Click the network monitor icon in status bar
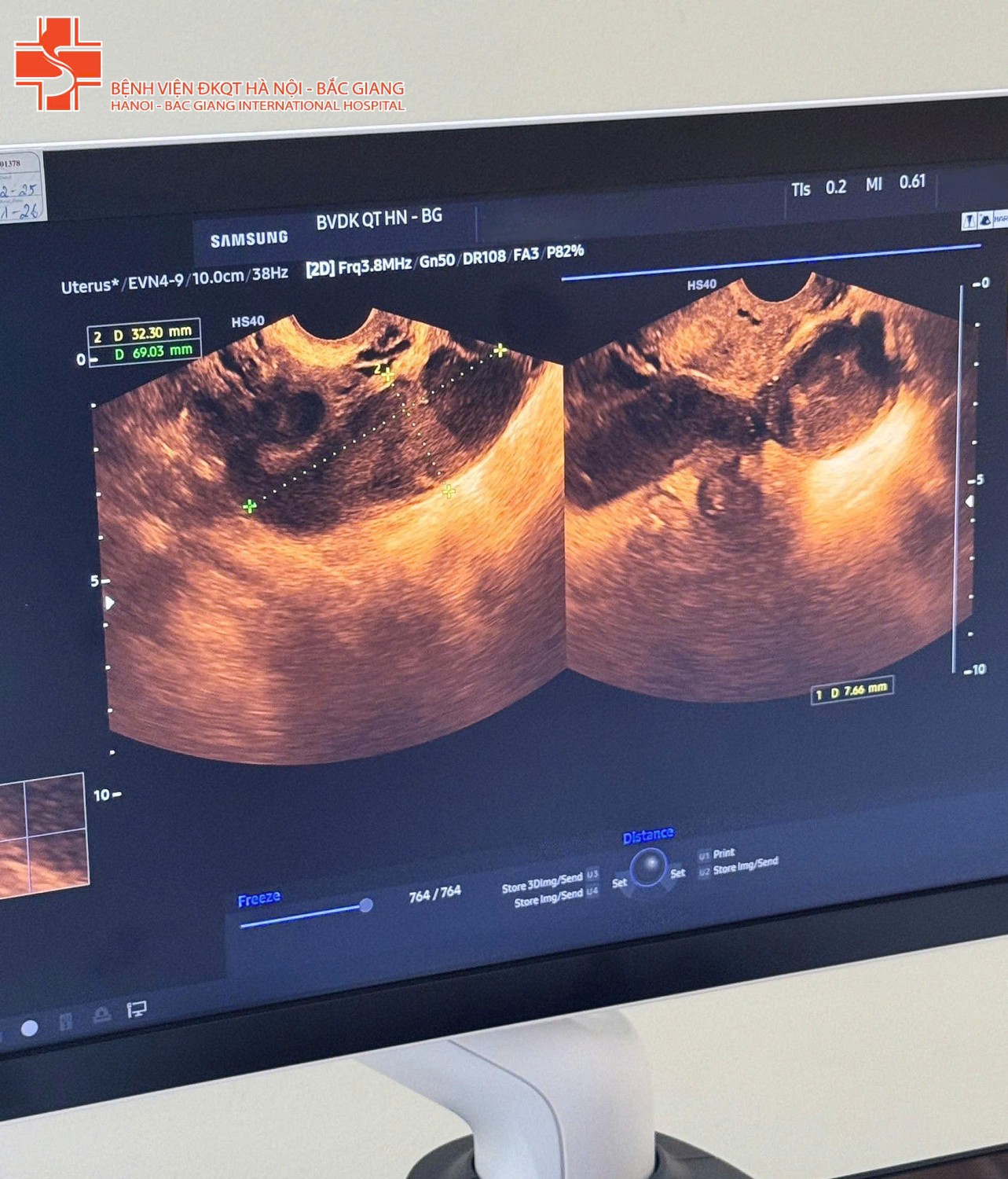The width and height of the screenshot is (1008, 1179). [136, 1009]
